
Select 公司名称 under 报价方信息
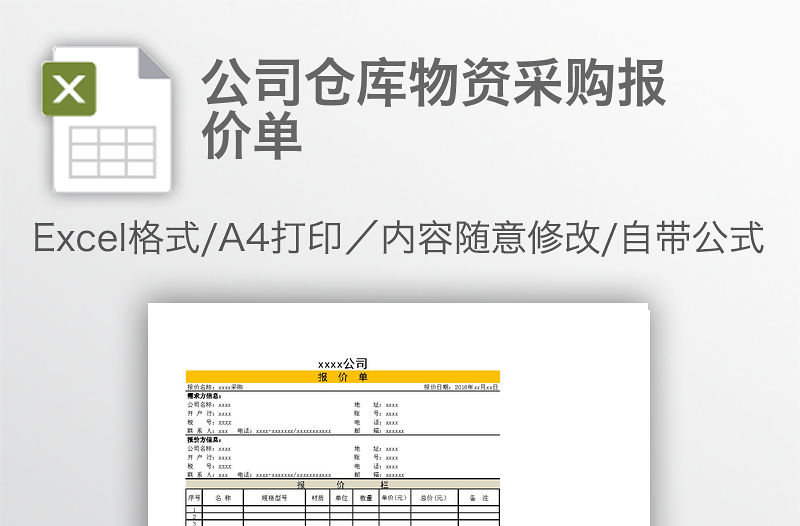coord(209,449)
